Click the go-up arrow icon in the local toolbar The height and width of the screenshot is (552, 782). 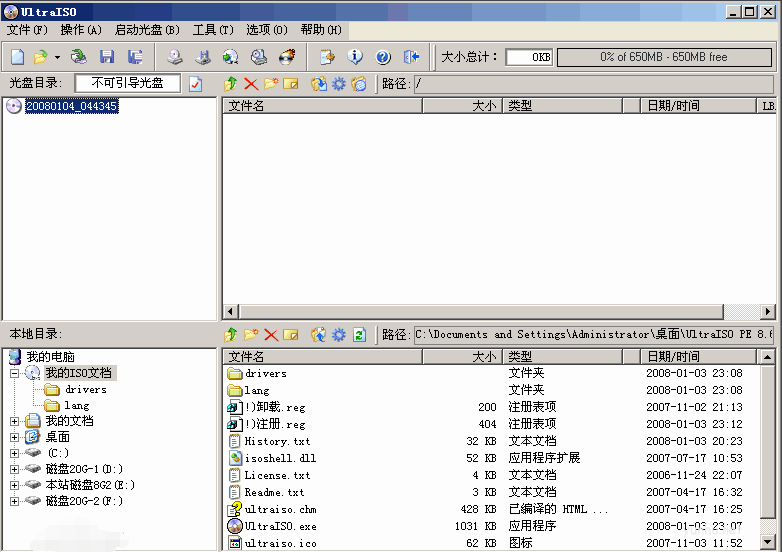231,335
